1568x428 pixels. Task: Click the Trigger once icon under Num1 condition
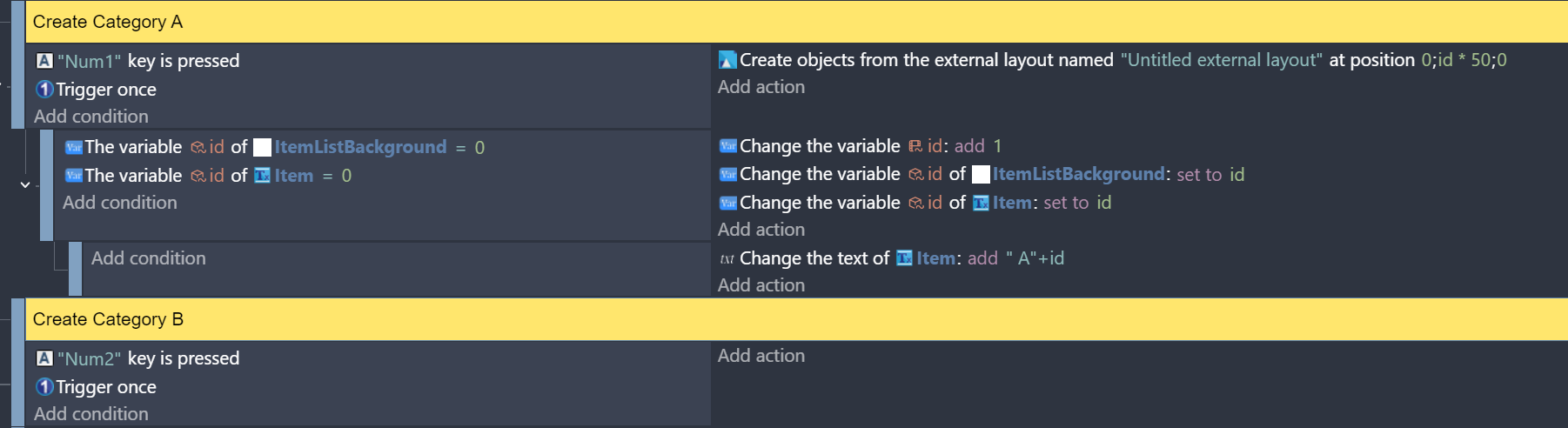pos(44,90)
